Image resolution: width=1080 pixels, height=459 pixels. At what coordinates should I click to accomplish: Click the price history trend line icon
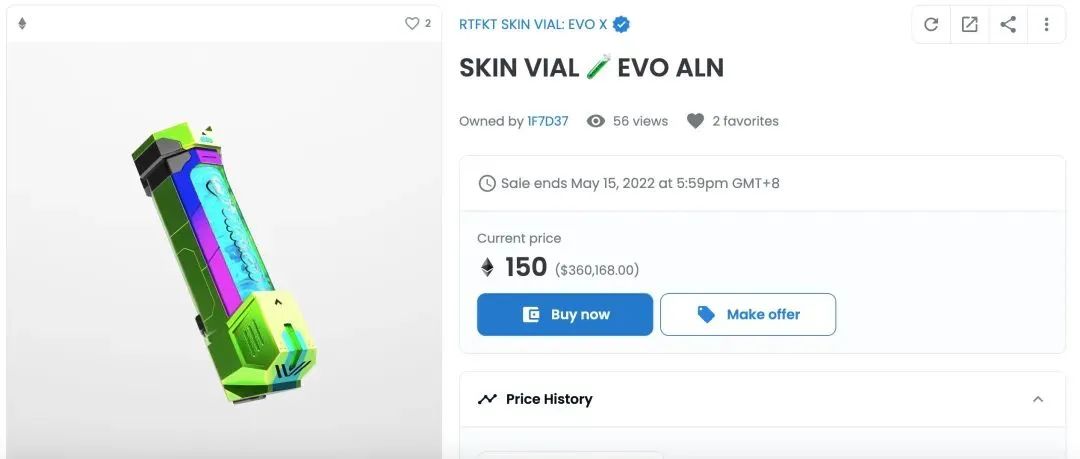(487, 399)
